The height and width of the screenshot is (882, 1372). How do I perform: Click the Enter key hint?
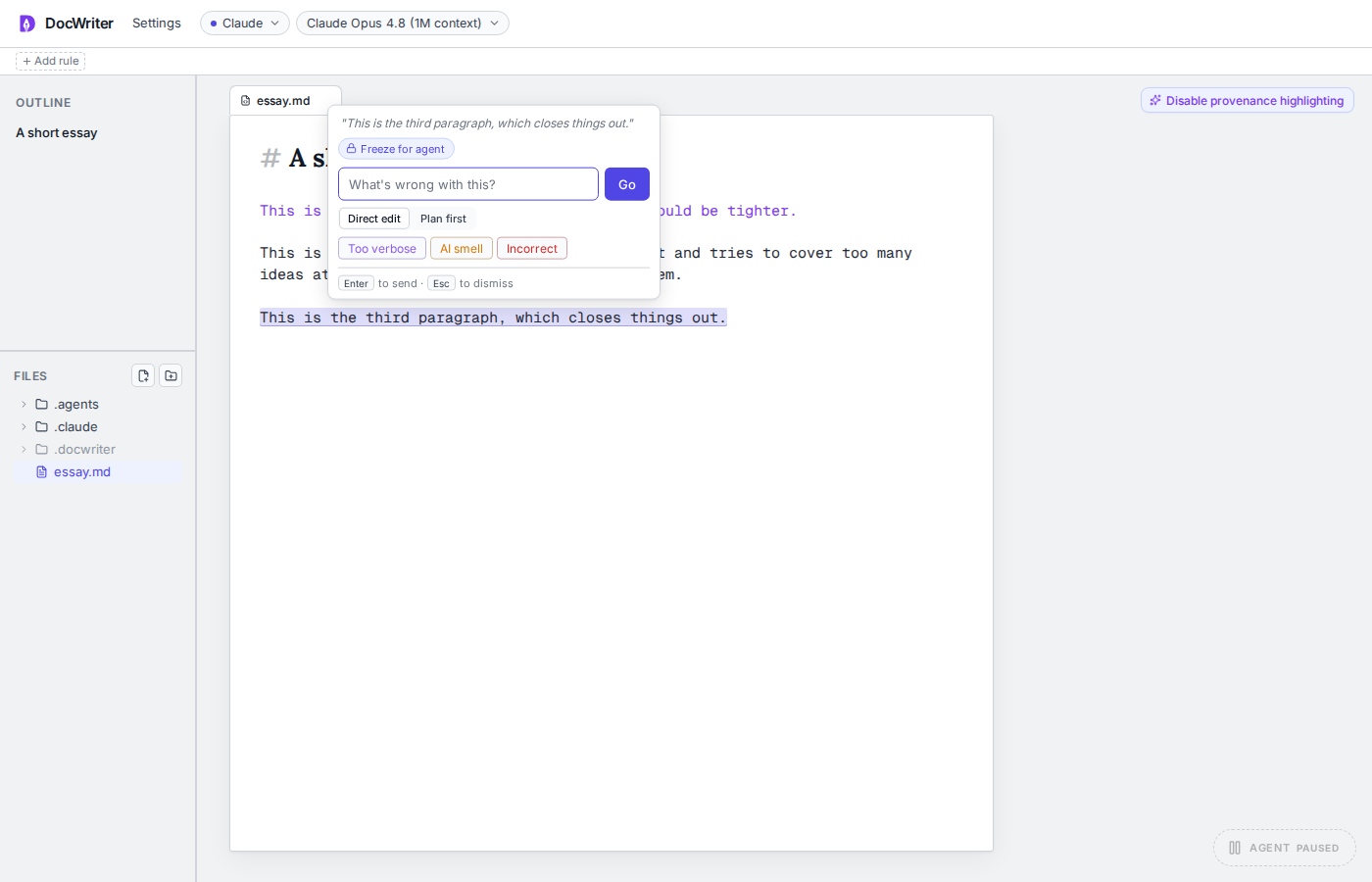357,283
